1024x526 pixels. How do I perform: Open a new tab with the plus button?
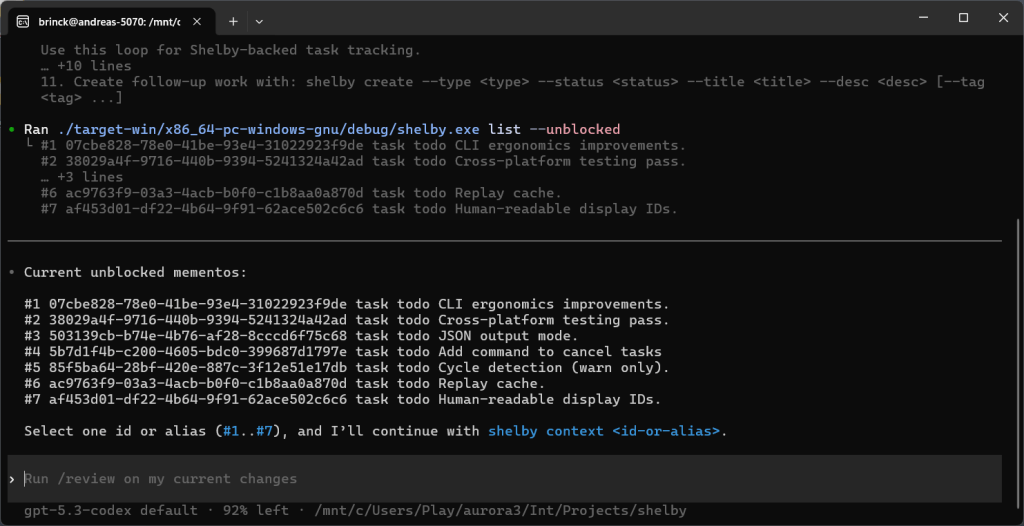(x=232, y=20)
